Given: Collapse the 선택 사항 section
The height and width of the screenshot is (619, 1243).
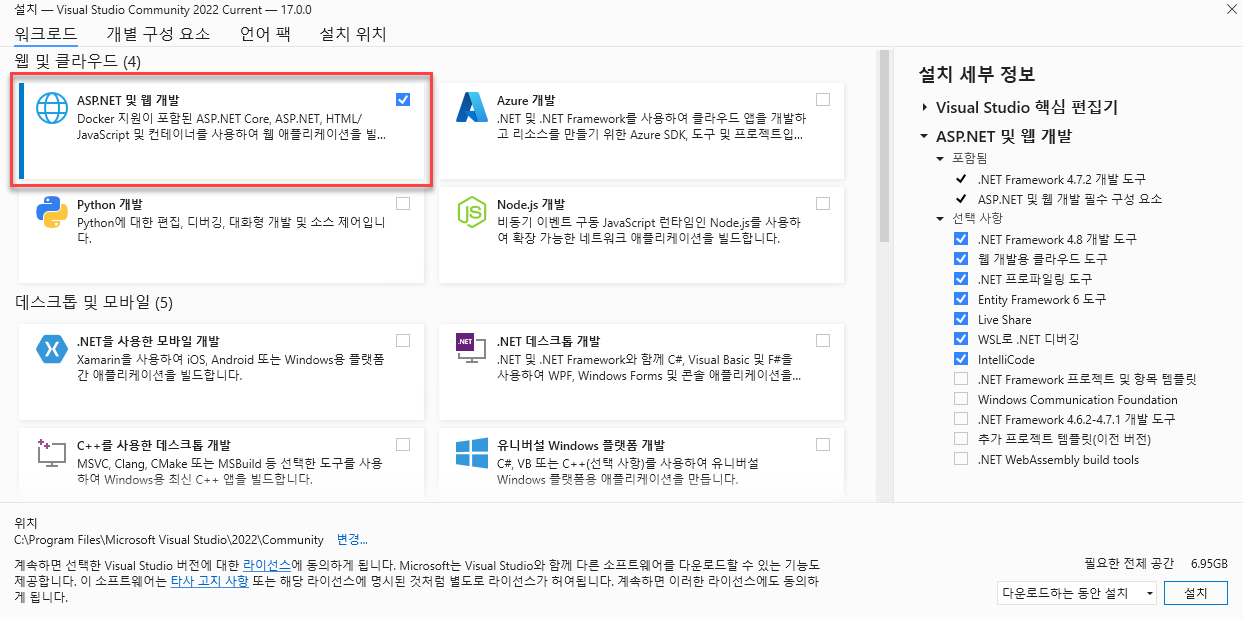Looking at the screenshot, I should tap(942, 218).
